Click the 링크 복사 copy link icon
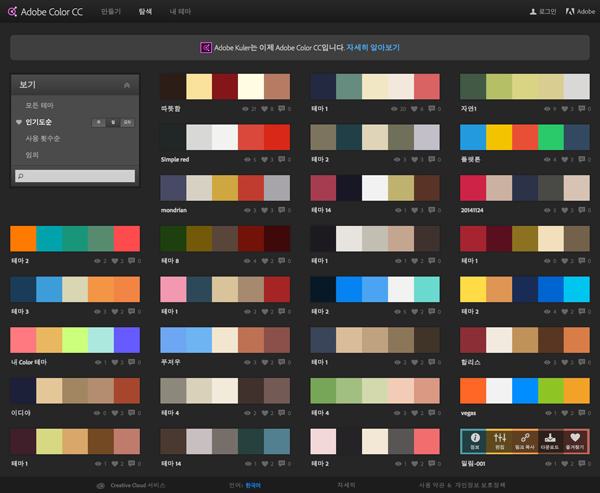 [x=523, y=436]
